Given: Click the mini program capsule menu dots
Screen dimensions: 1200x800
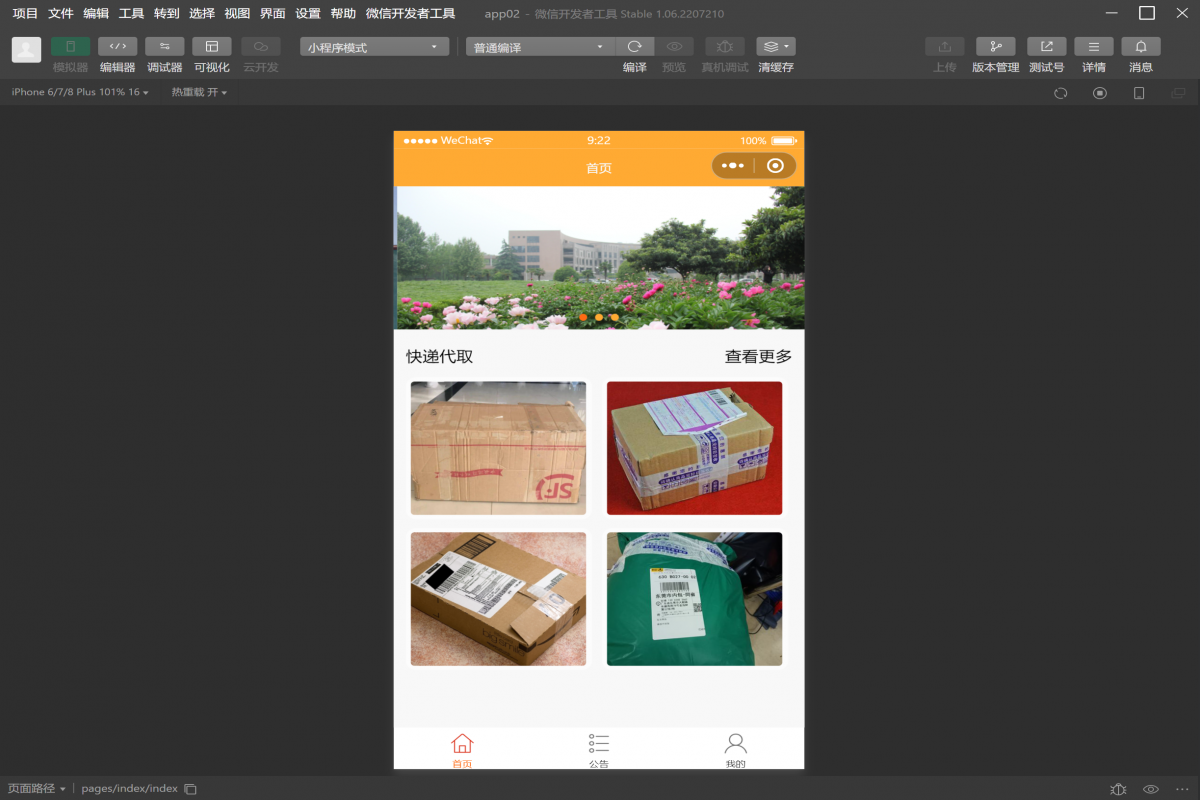Looking at the screenshot, I should click(733, 166).
